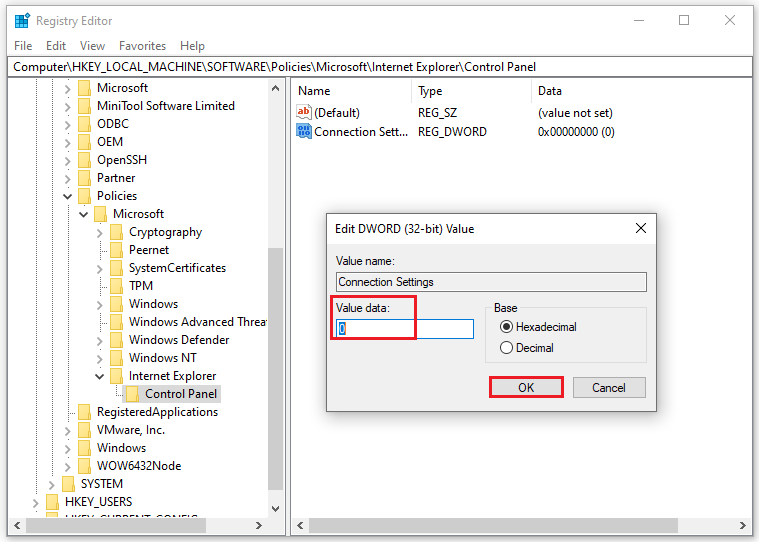Click the Partner folder icon
The height and width of the screenshot is (542, 759).
point(84,178)
